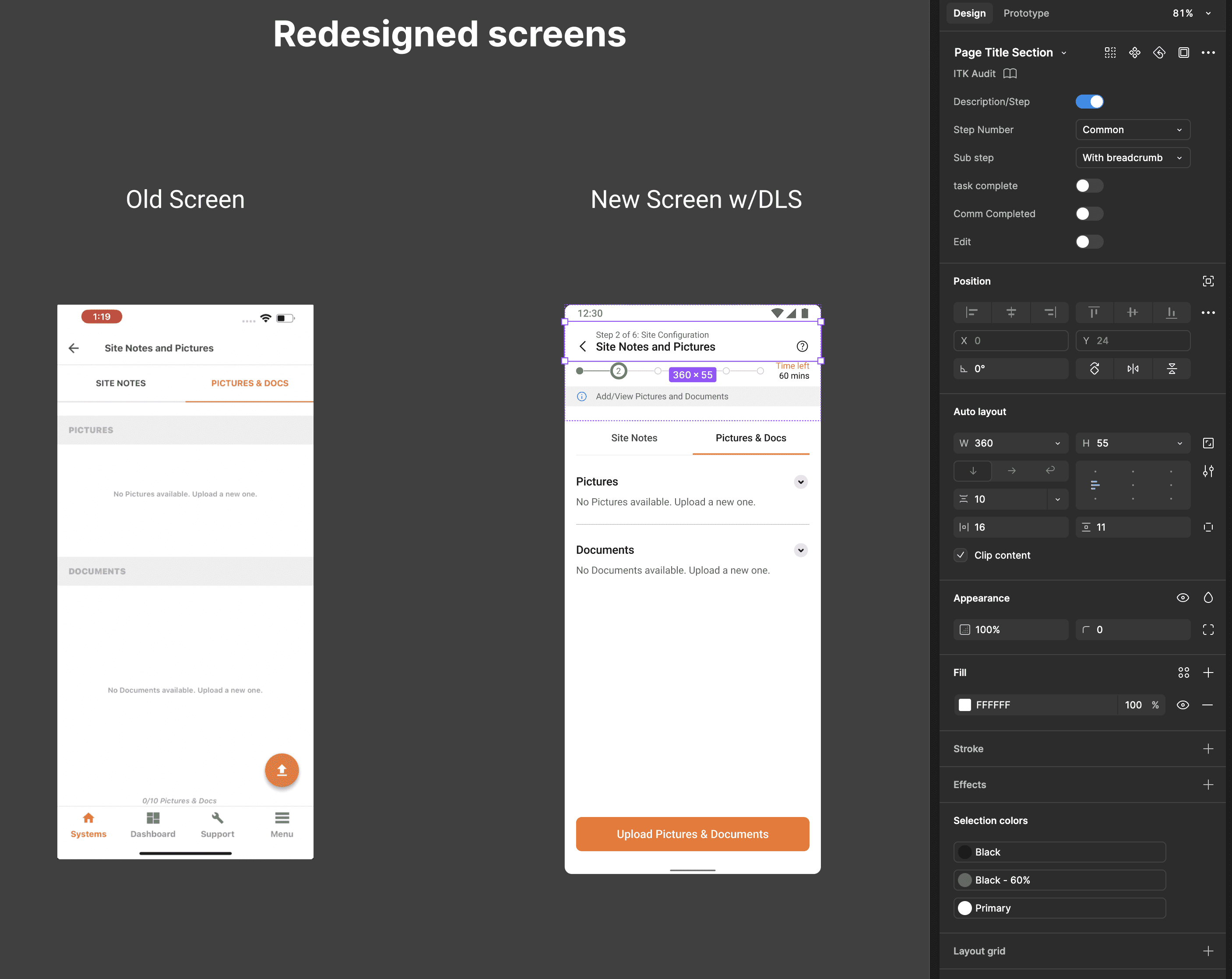The width and height of the screenshot is (1232, 979).
Task: Uncheck the Clip content checkbox
Action: coord(961,555)
